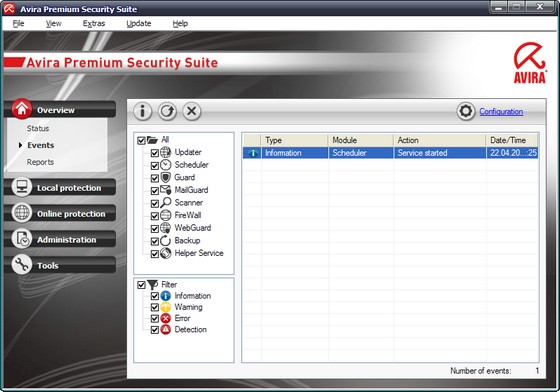560x392 pixels.
Task: Sort events by the Type column header
Action: point(295,140)
